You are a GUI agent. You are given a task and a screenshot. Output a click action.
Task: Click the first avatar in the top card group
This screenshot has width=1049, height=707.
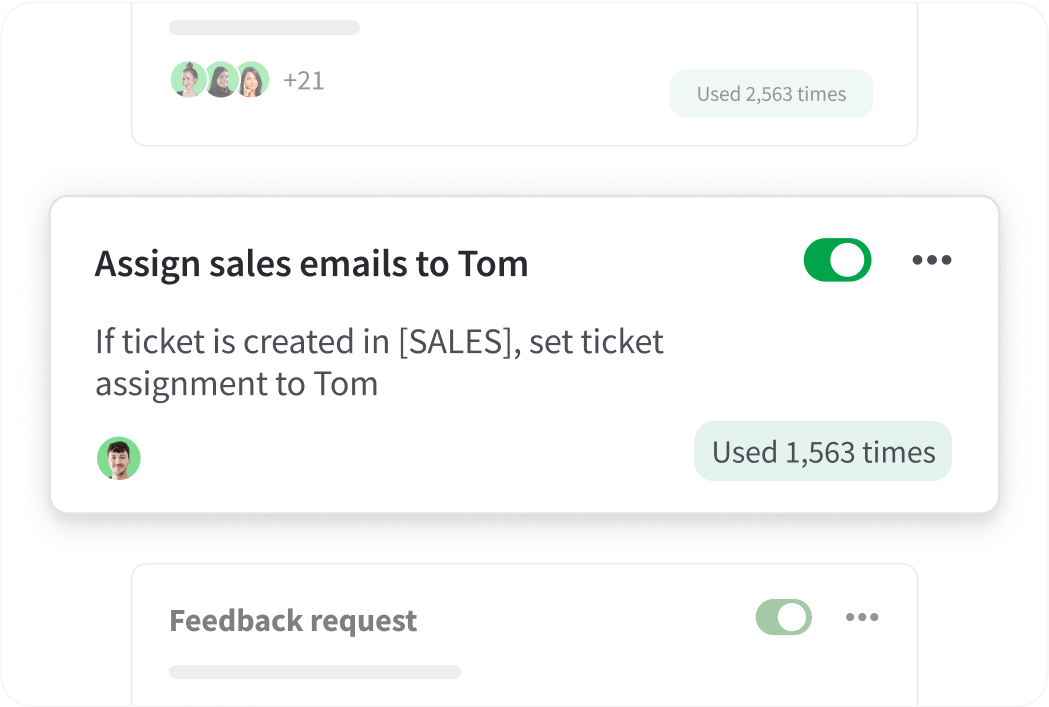point(189,79)
